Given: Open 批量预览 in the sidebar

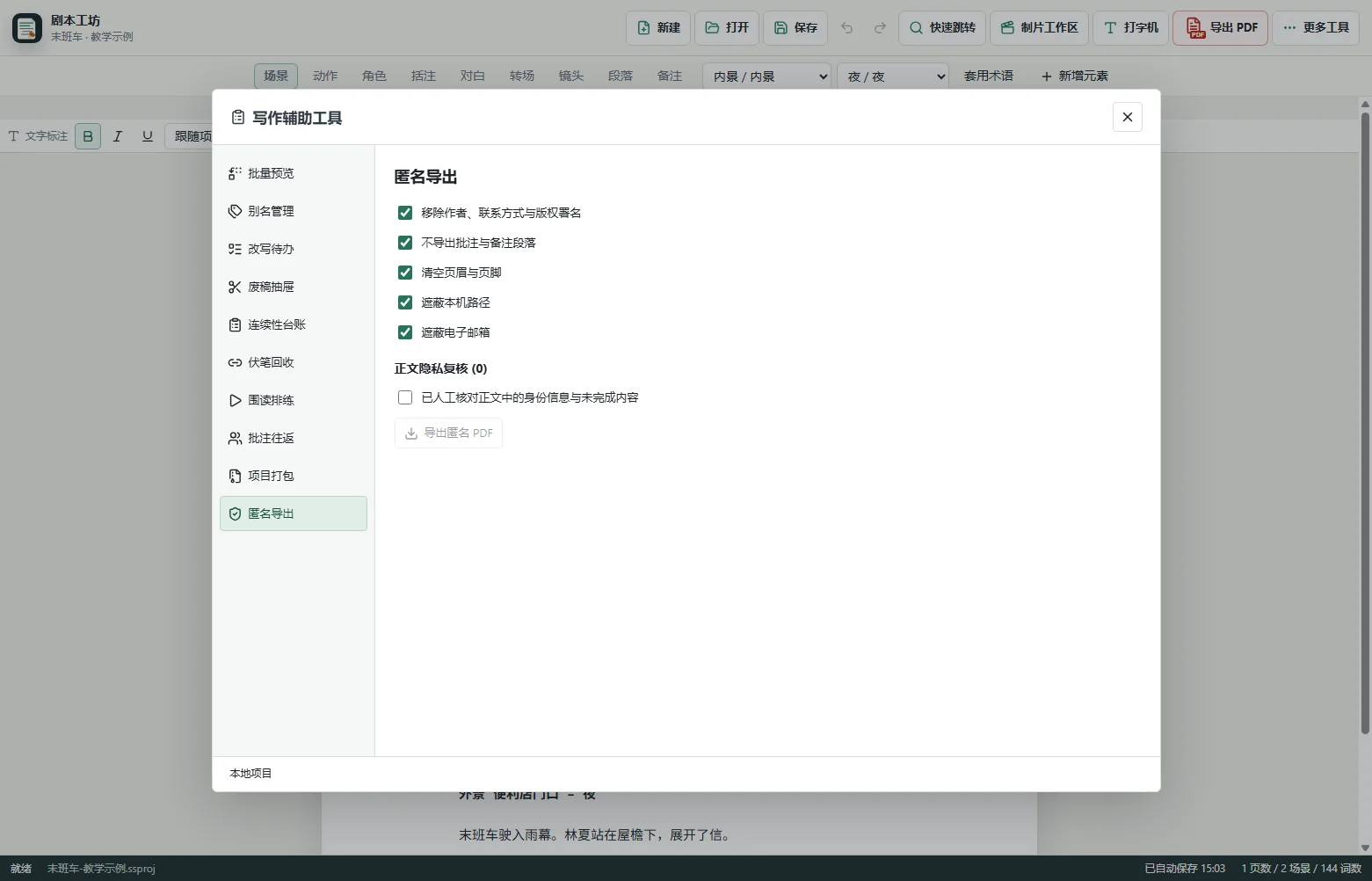Looking at the screenshot, I should tap(293, 173).
